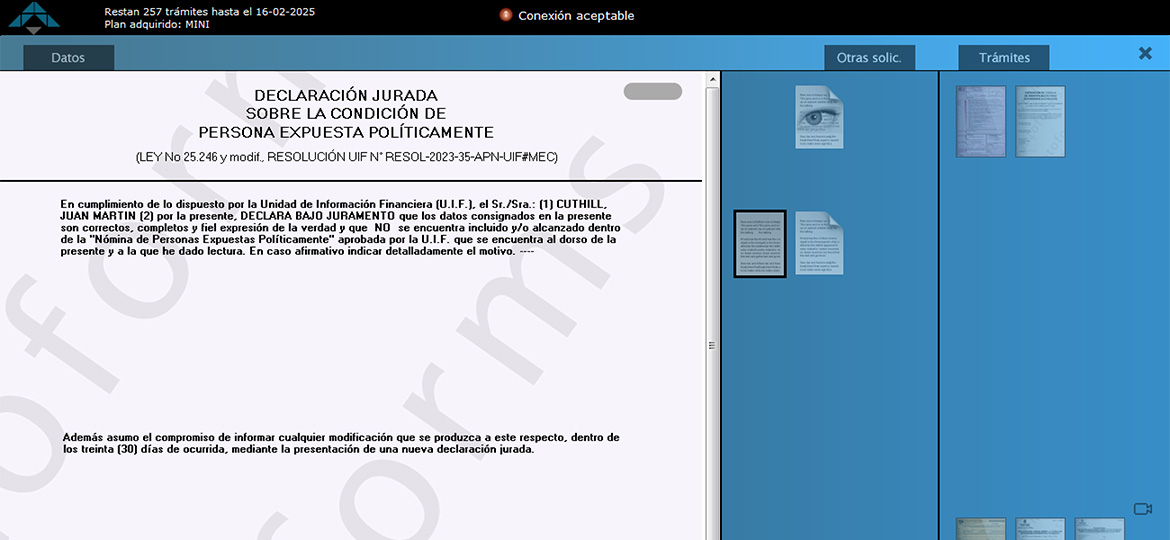The height and width of the screenshot is (540, 1170).
Task: Click the document's vertical scrollbar
Action: [x=712, y=200]
